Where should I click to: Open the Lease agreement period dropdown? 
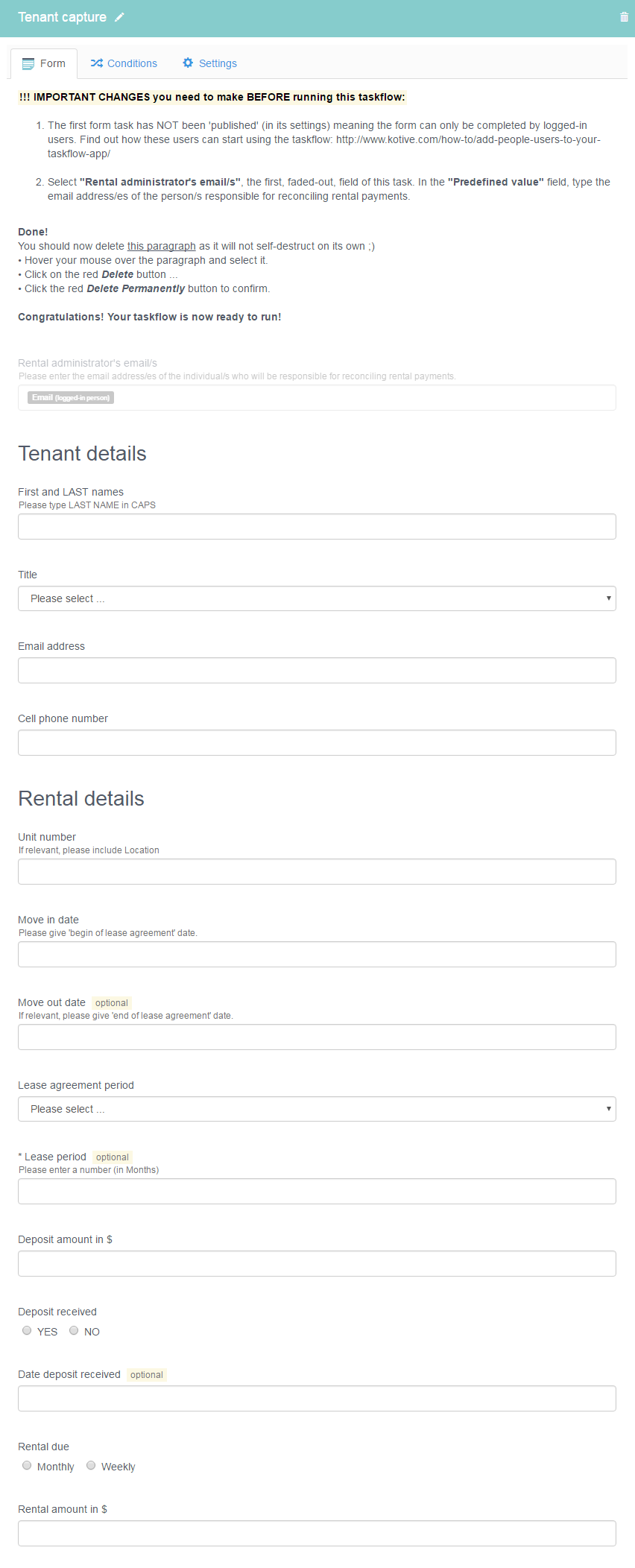click(x=317, y=1109)
